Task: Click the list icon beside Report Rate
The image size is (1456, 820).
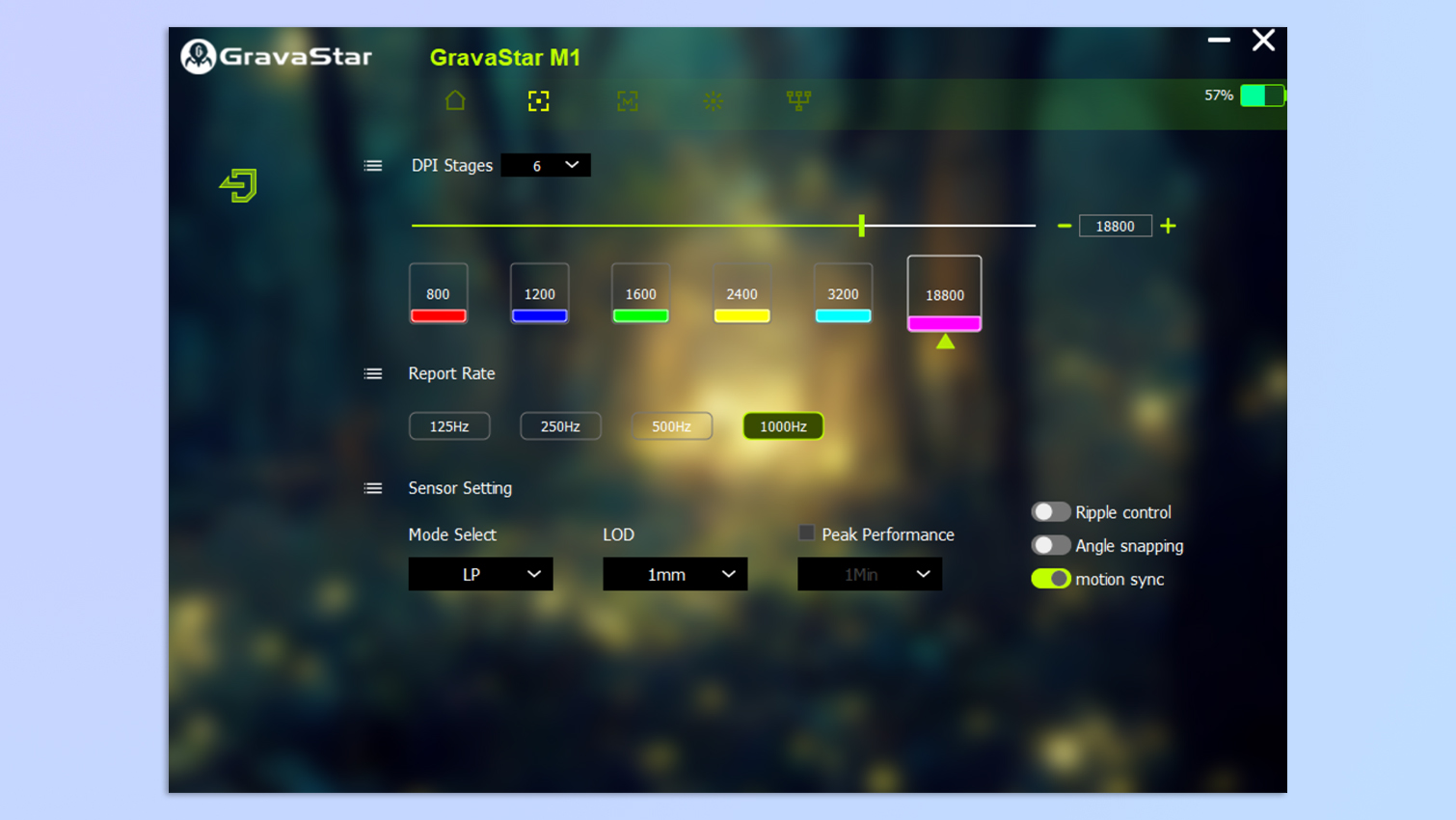Action: tap(373, 373)
